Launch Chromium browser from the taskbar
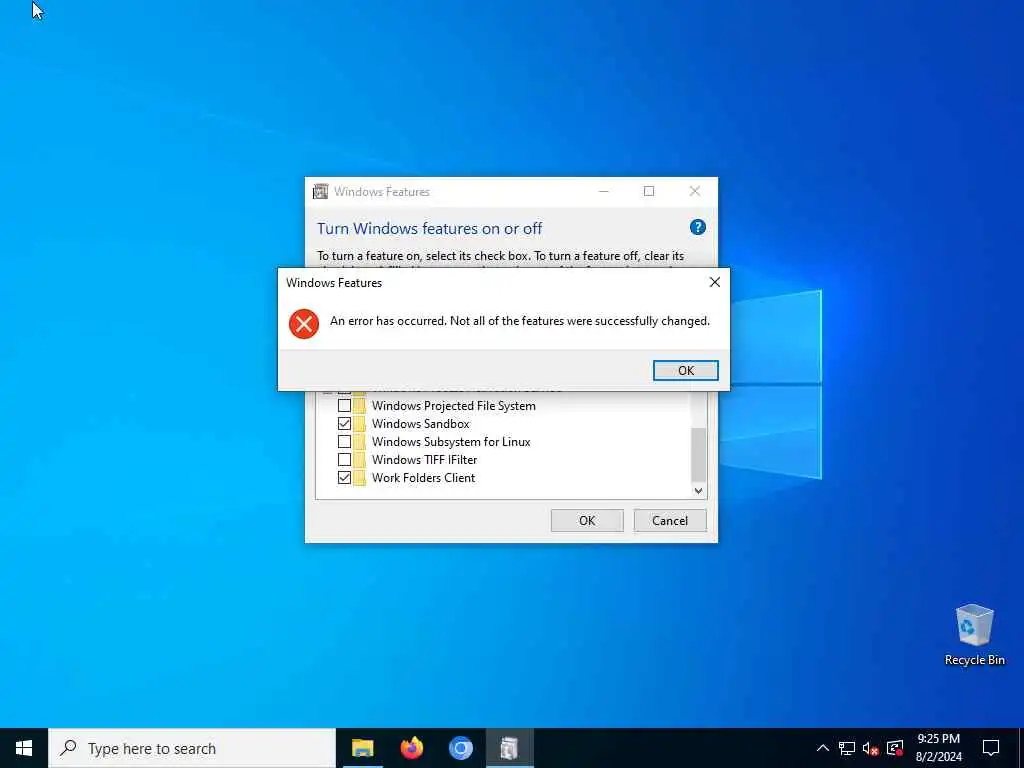The image size is (1024, 768). click(x=460, y=748)
